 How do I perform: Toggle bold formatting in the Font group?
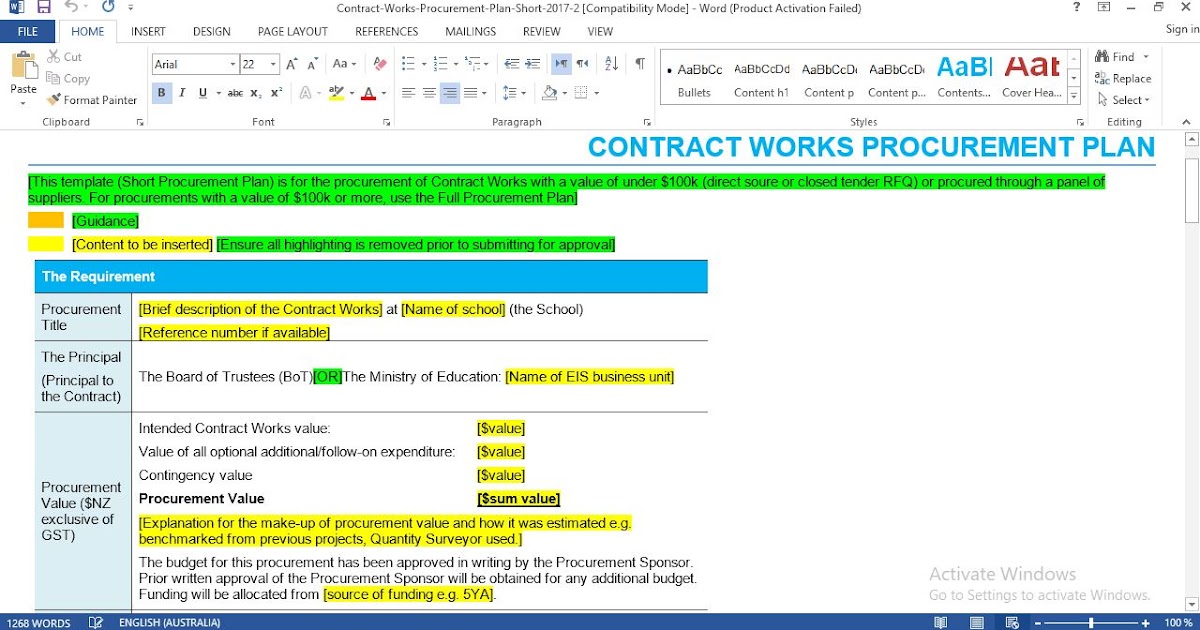[x=161, y=92]
